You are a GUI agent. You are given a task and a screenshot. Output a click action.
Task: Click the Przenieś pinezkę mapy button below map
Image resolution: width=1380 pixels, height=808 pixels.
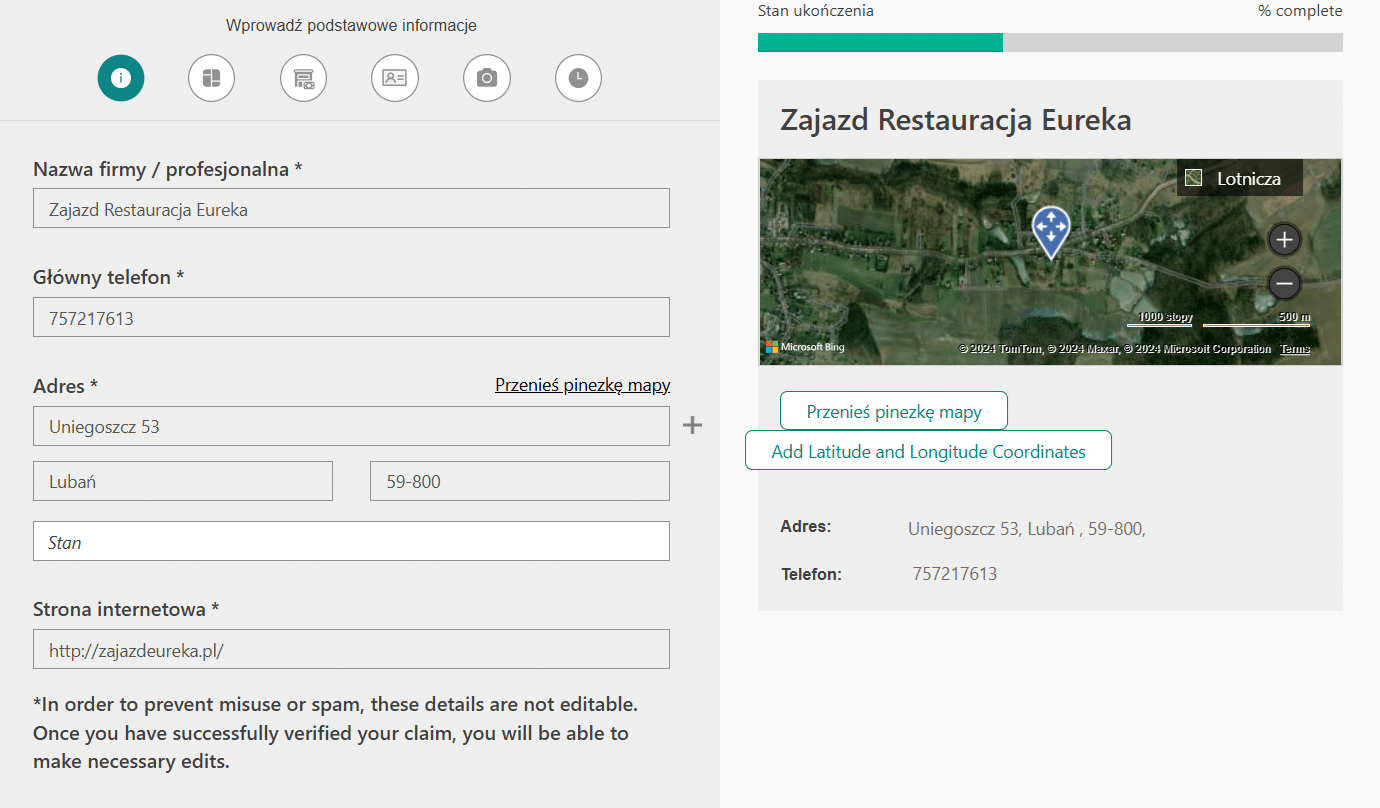pos(894,411)
